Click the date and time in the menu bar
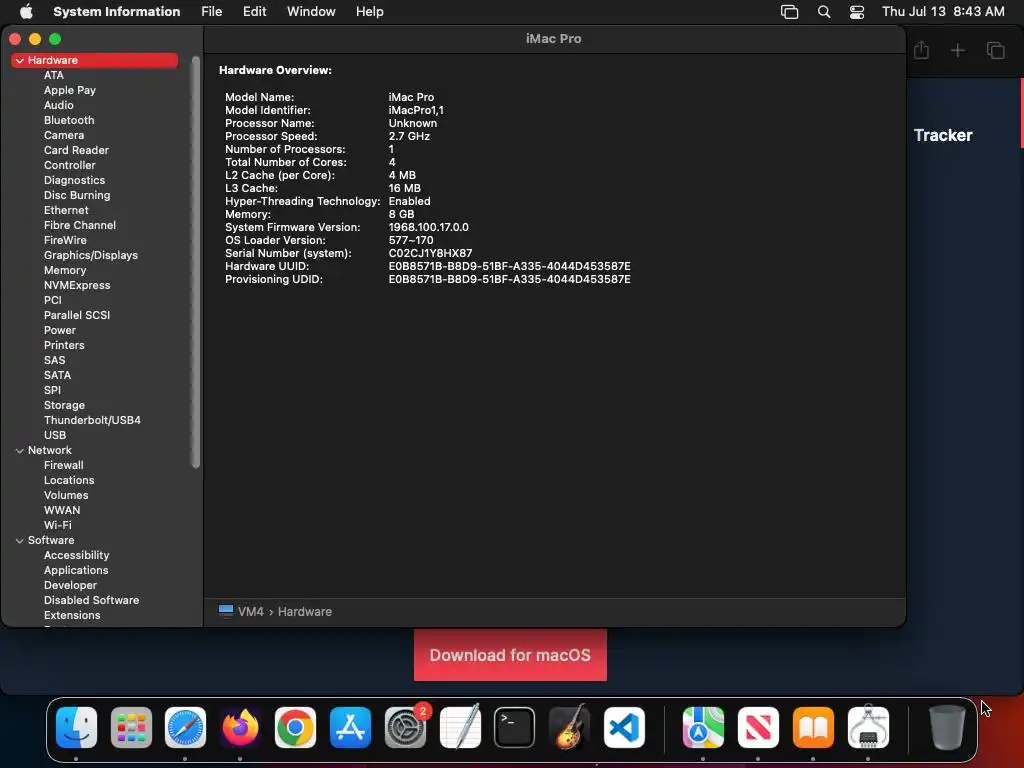This screenshot has width=1024, height=768. (943, 11)
